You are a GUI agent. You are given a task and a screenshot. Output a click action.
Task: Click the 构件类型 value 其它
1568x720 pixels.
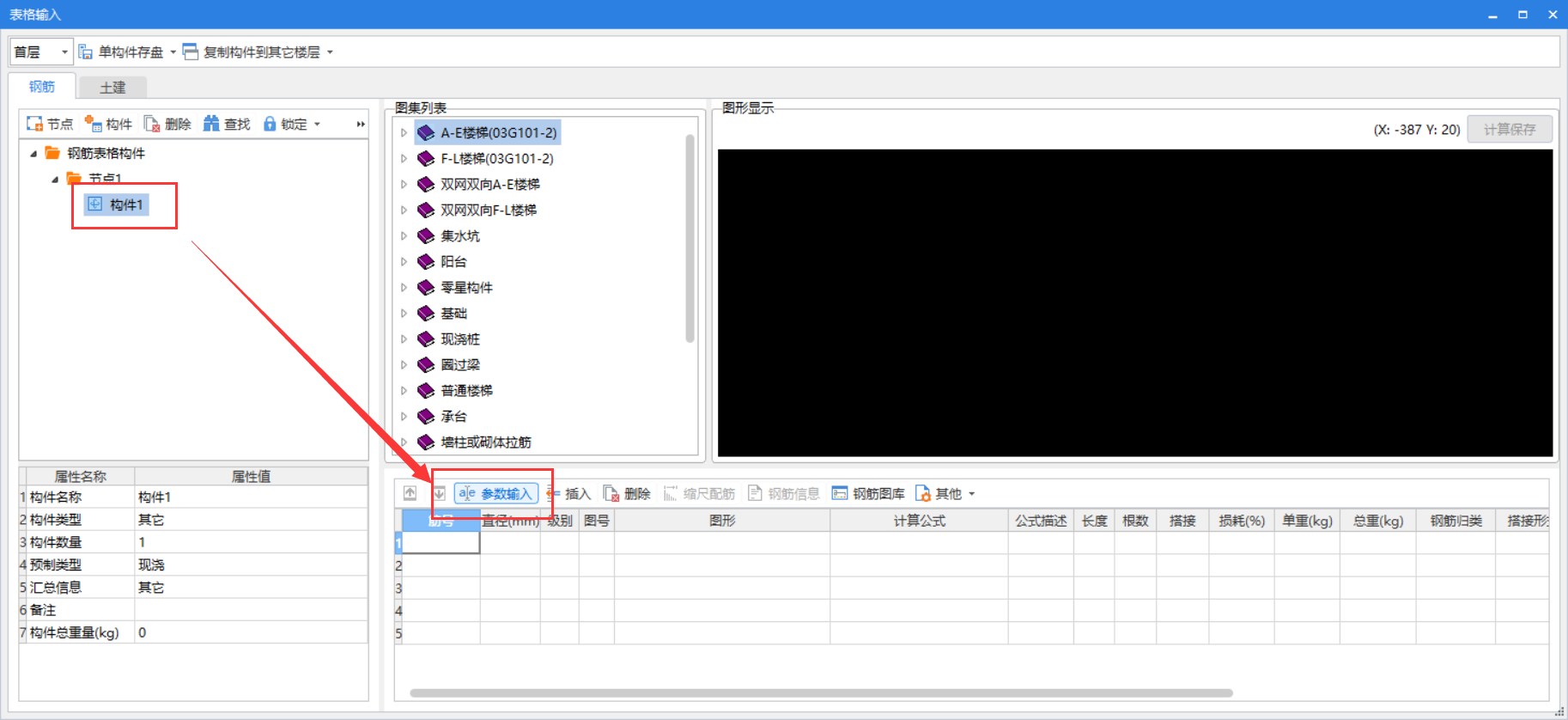coord(251,519)
